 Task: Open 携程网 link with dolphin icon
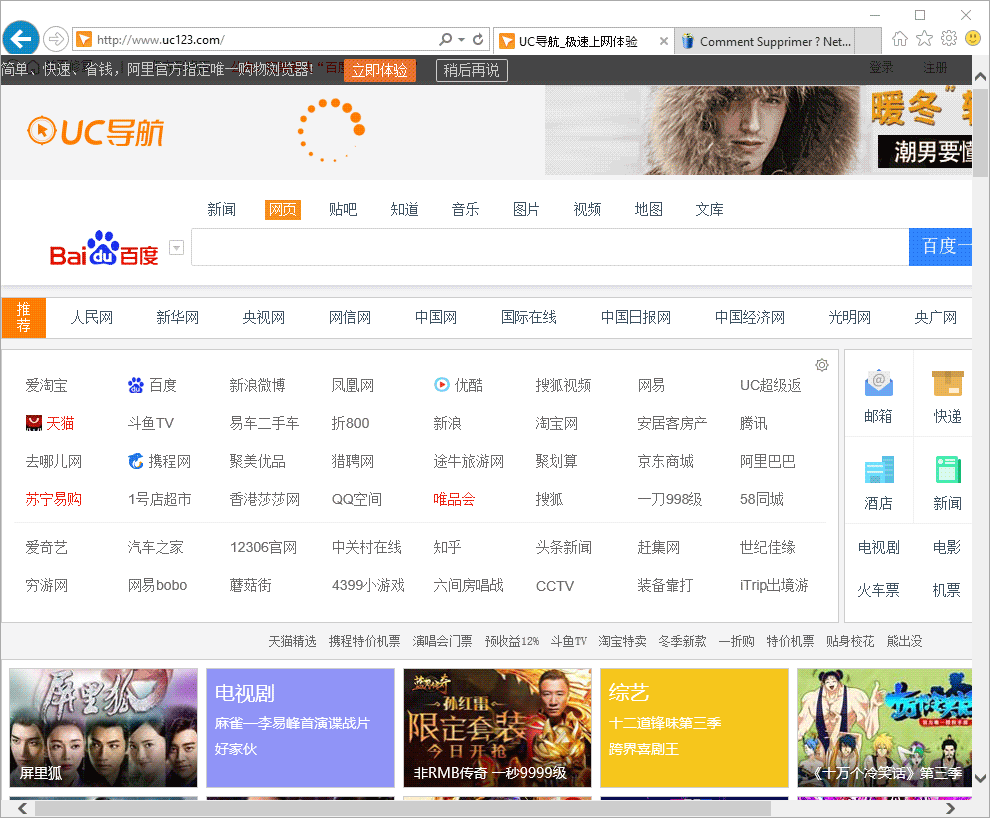pos(159,461)
